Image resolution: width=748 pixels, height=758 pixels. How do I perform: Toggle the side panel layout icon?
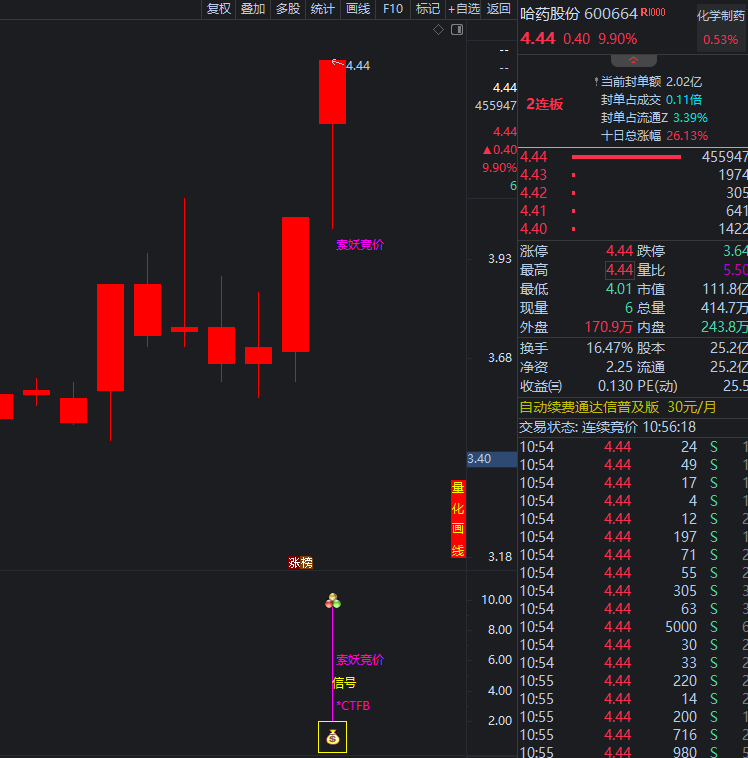coord(457,30)
